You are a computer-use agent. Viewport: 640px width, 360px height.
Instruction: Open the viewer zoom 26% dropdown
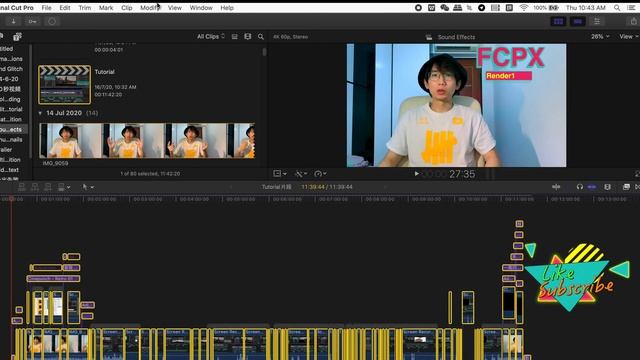600,36
